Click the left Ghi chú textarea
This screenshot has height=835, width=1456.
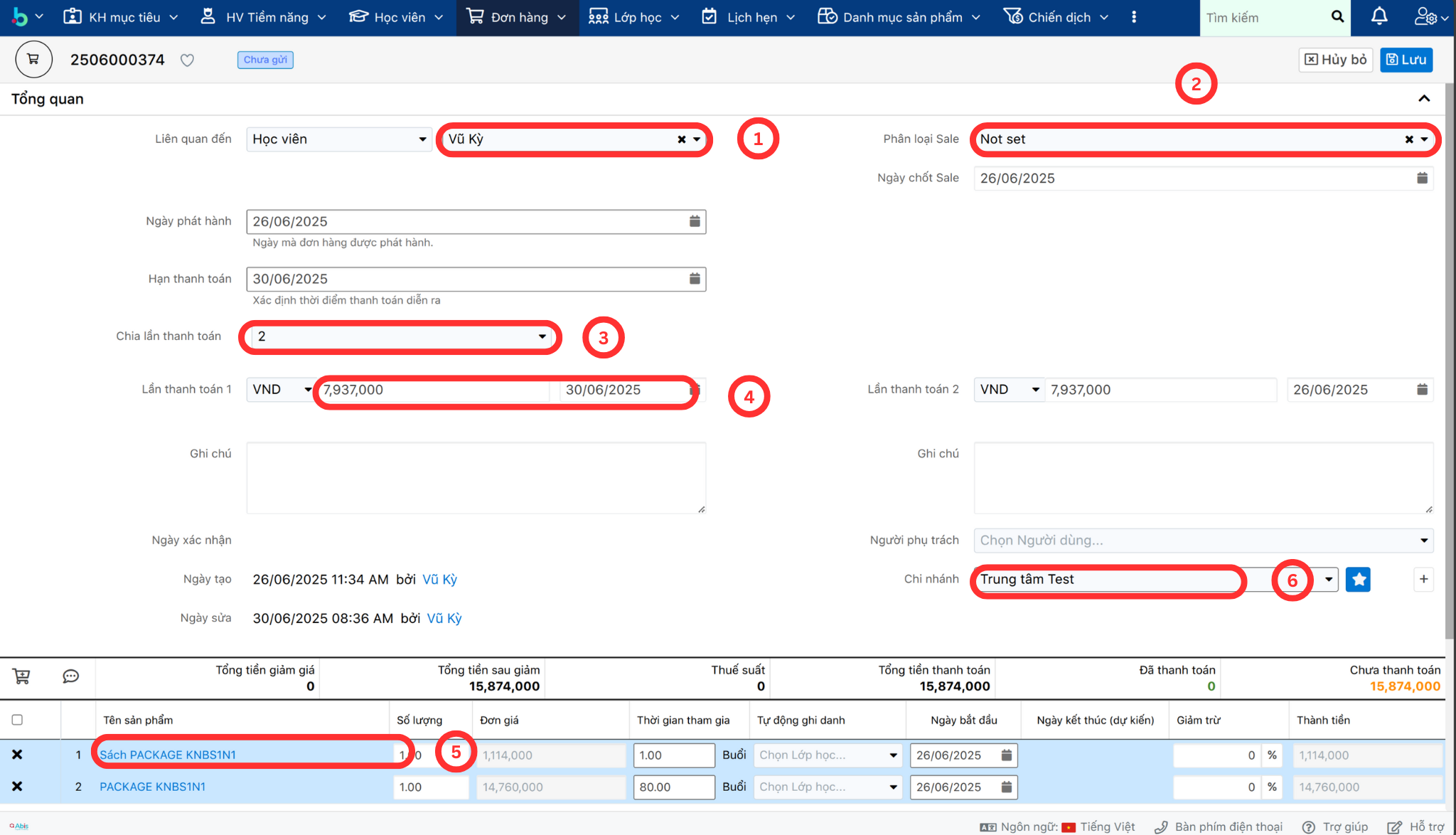[476, 478]
